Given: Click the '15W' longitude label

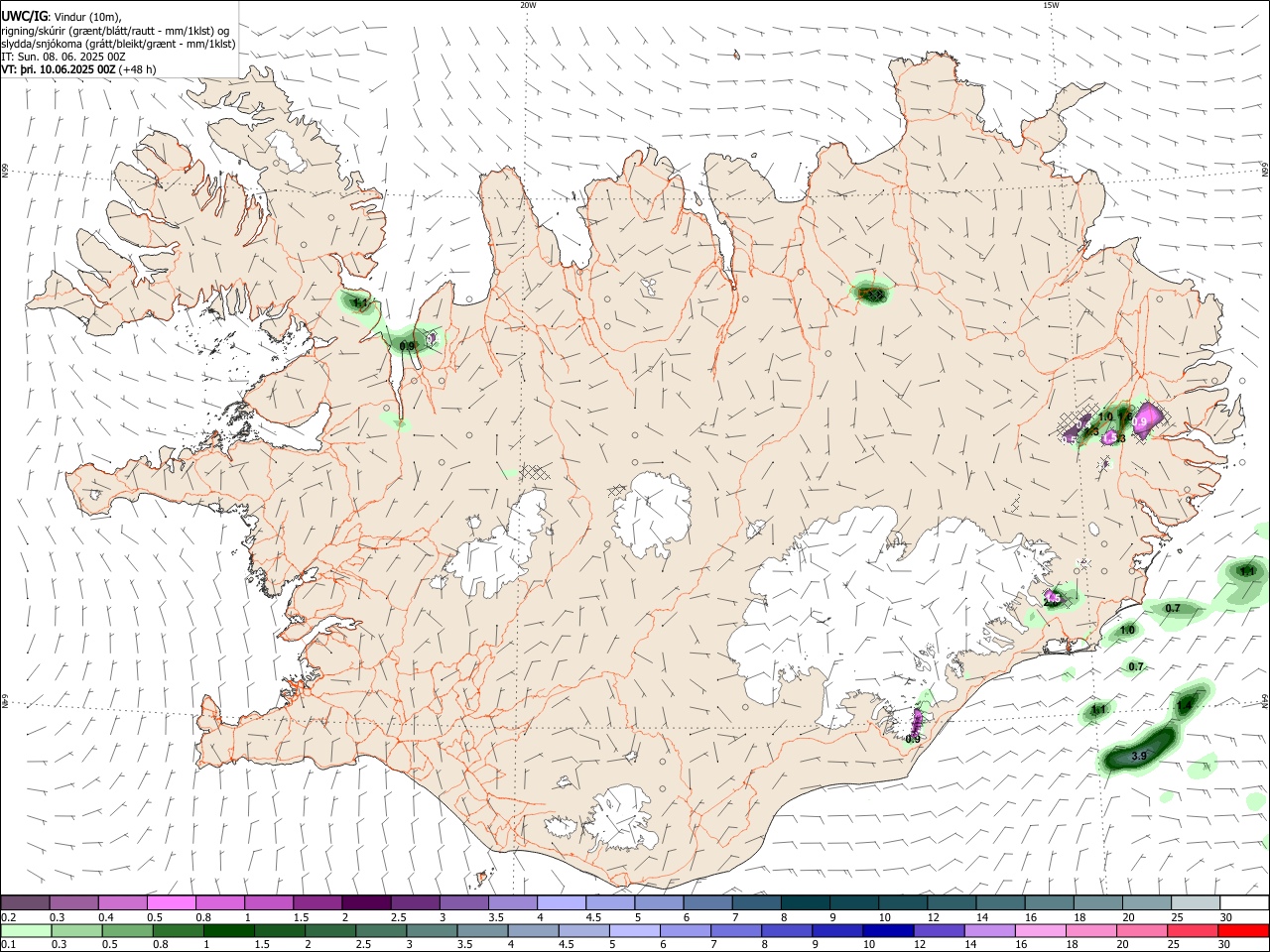Looking at the screenshot, I should (1051, 5).
